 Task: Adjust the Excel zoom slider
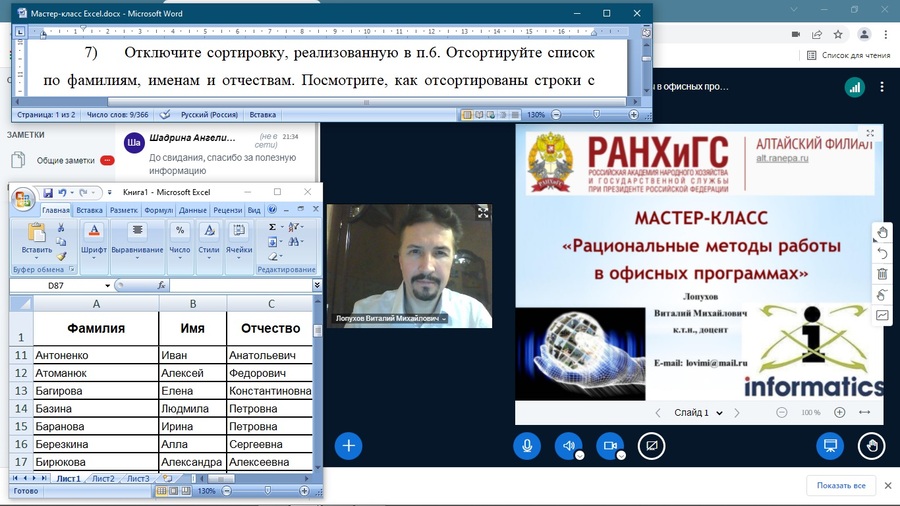[267, 491]
